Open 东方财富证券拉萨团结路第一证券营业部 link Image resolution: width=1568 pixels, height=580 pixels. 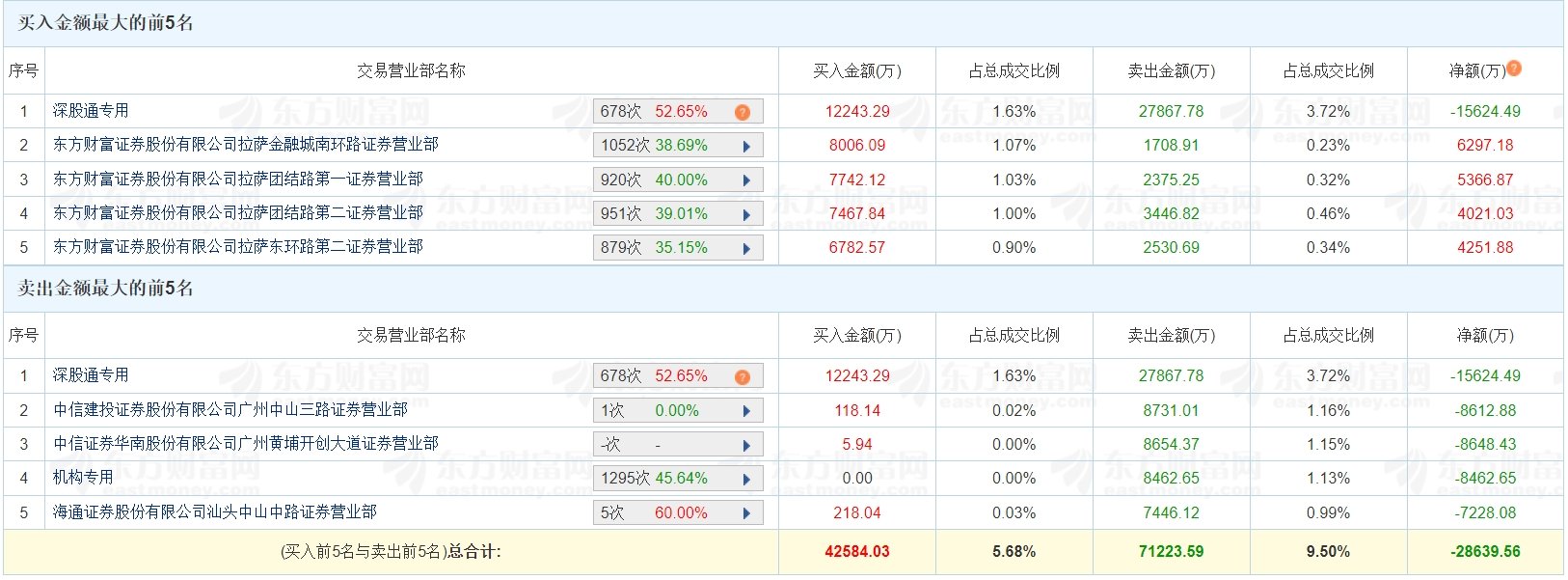238,180
